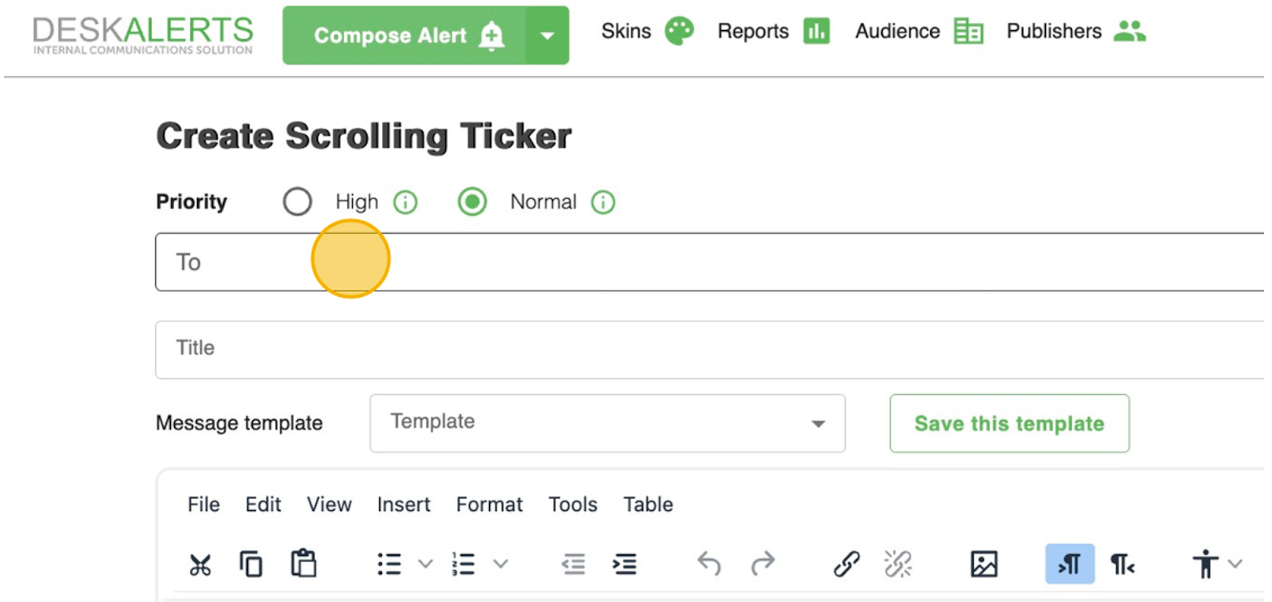Screen dimensions: 1272x602
Task: Expand bullet list style options arrow
Action: [x=425, y=564]
